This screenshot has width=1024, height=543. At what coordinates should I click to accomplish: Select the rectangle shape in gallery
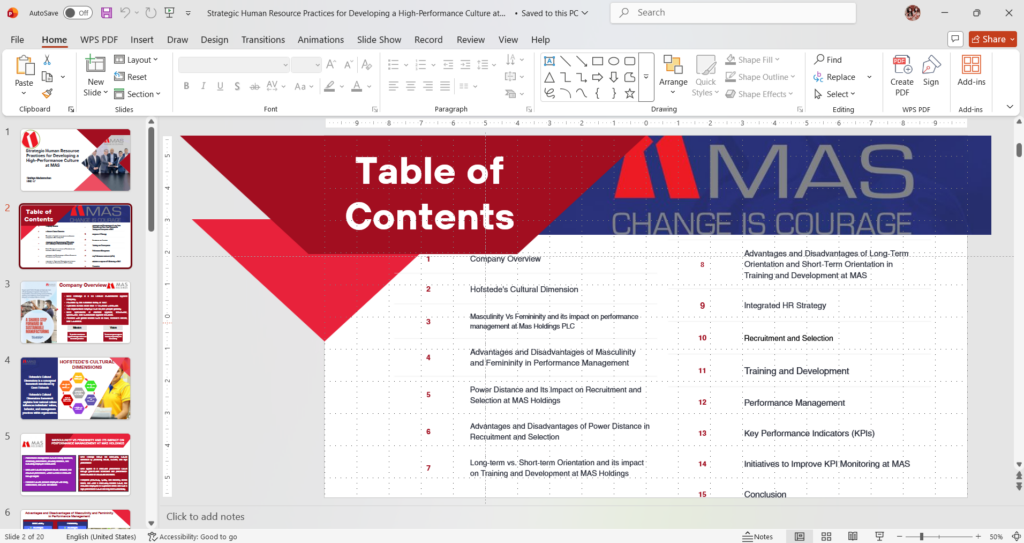click(598, 61)
